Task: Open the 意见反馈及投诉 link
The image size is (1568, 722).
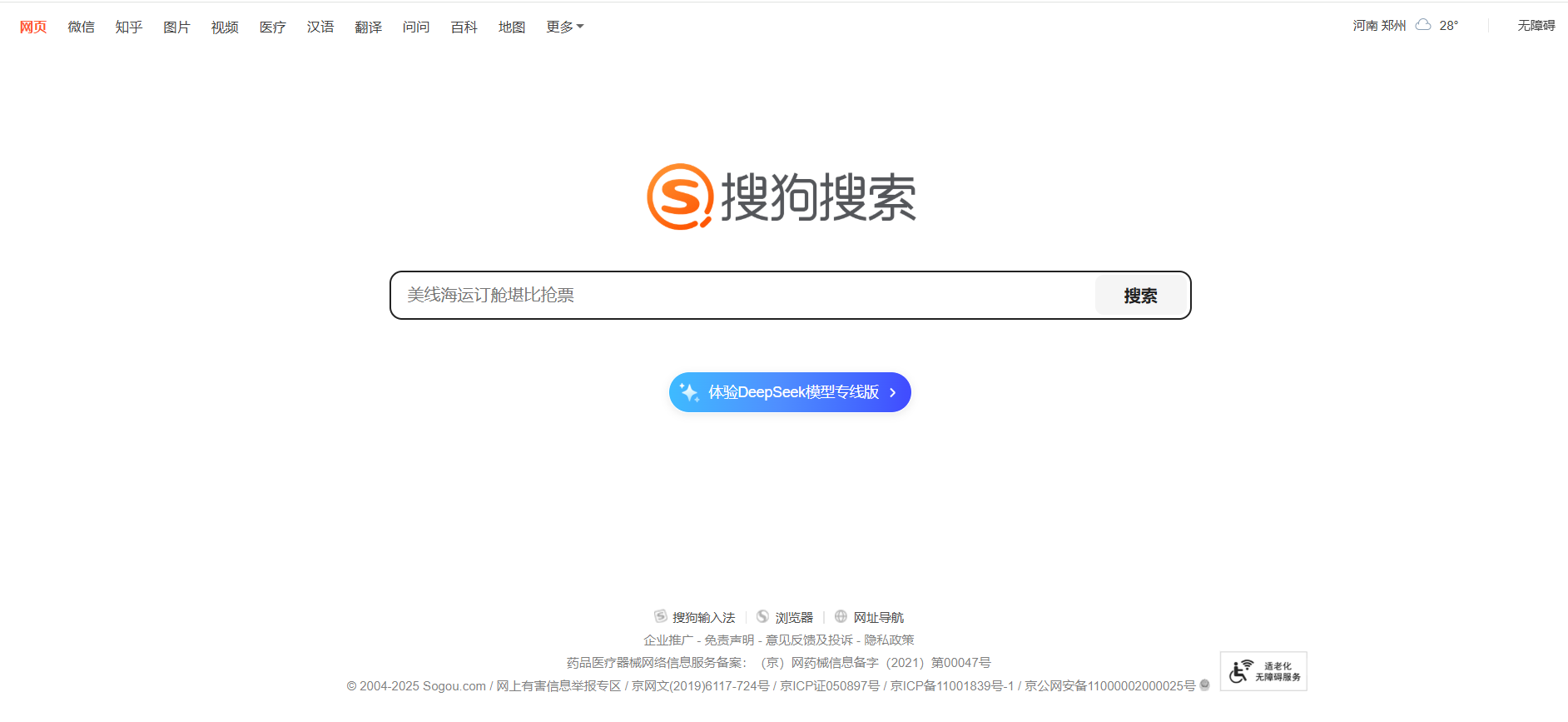Action: (809, 640)
